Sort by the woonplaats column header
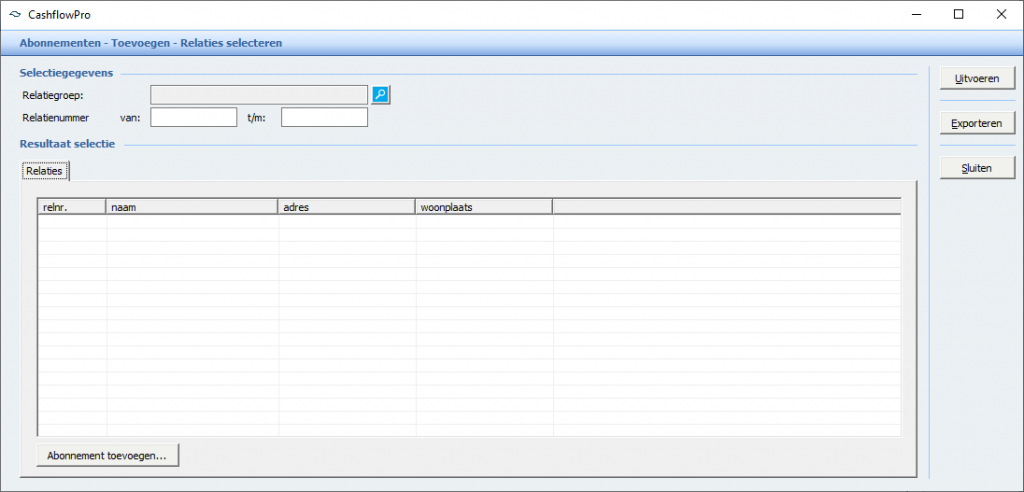The image size is (1024, 492). 484,206
